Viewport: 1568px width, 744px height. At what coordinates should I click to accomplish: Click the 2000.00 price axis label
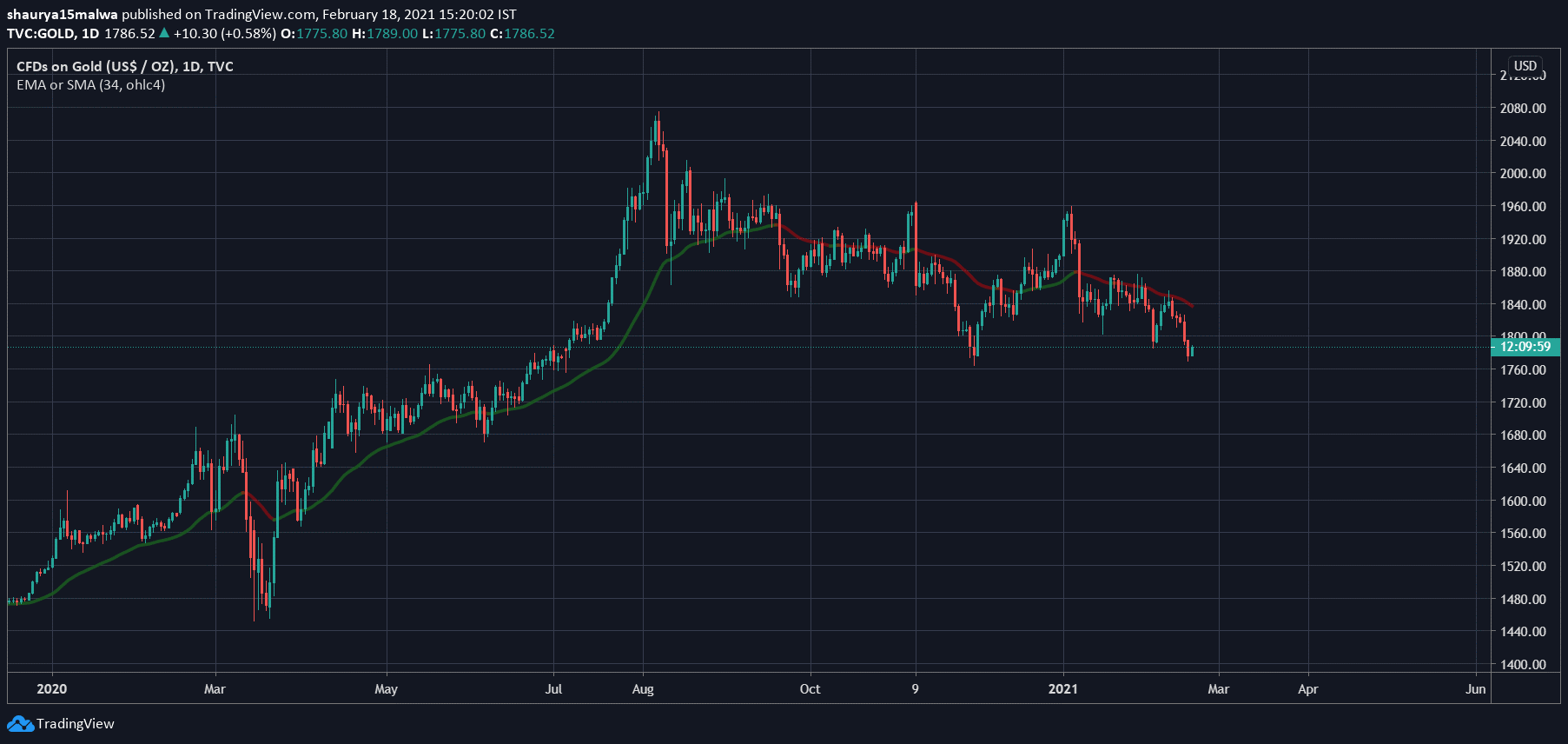[1523, 174]
